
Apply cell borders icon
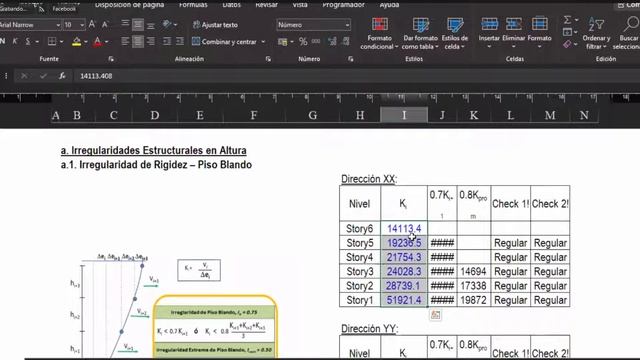(52, 41)
